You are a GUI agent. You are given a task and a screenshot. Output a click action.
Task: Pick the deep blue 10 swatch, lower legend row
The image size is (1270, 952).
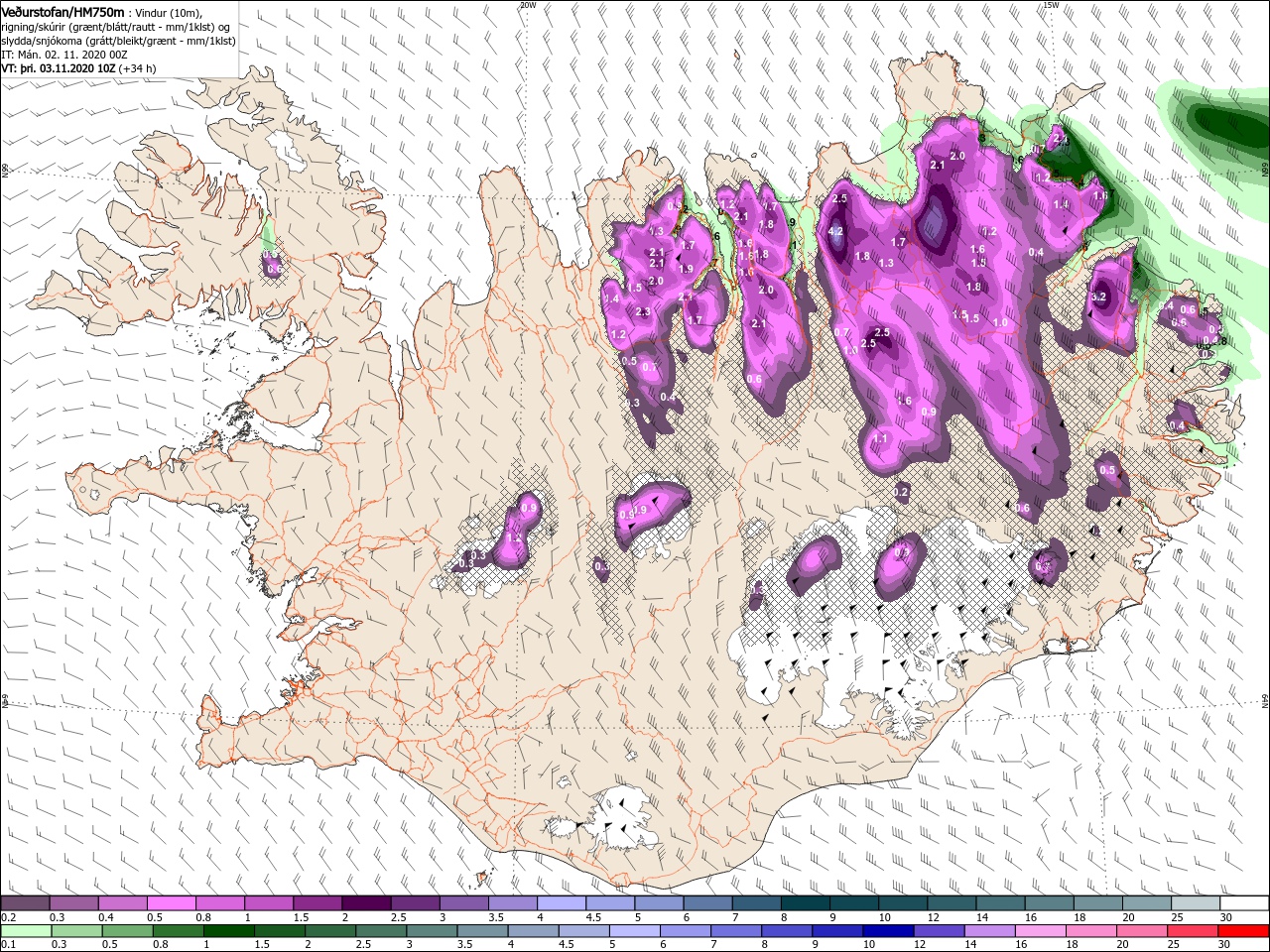coord(888,930)
